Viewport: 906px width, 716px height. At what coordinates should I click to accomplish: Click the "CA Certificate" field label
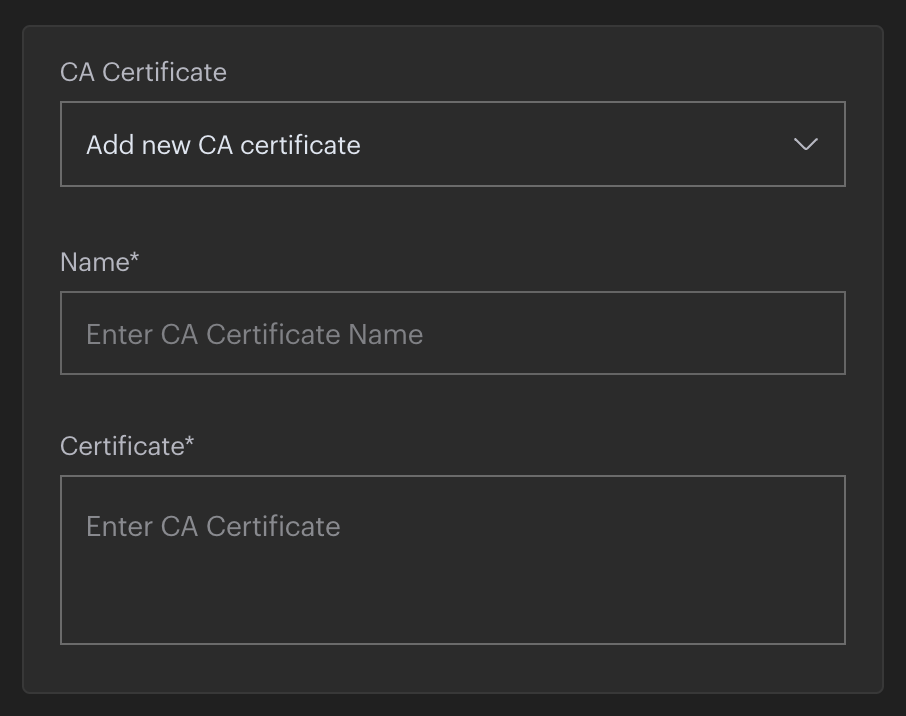point(143,72)
